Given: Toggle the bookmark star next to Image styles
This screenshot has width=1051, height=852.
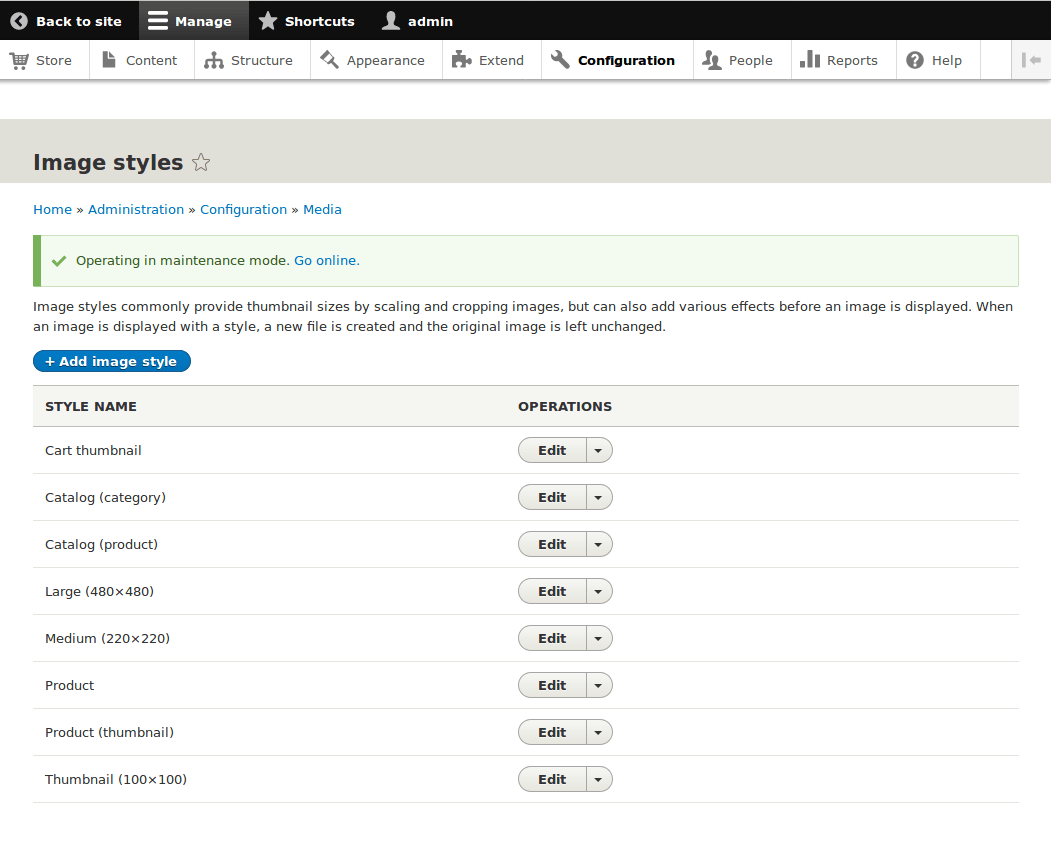Looking at the screenshot, I should [200, 162].
